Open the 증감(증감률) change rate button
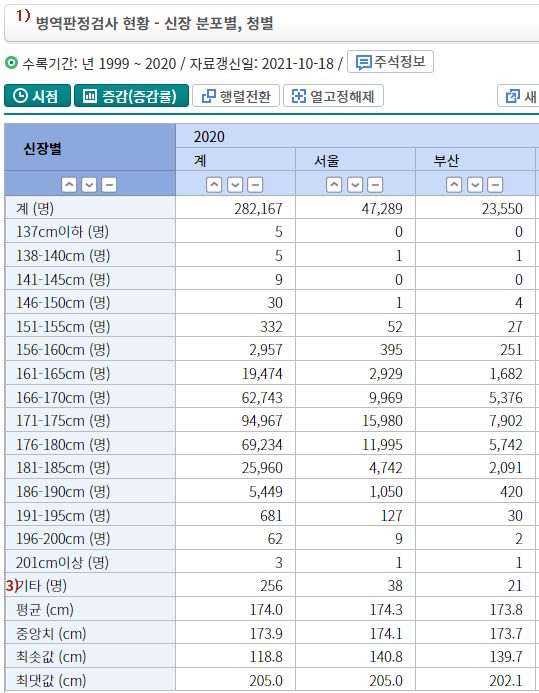This screenshot has width=539, height=693. (131, 96)
